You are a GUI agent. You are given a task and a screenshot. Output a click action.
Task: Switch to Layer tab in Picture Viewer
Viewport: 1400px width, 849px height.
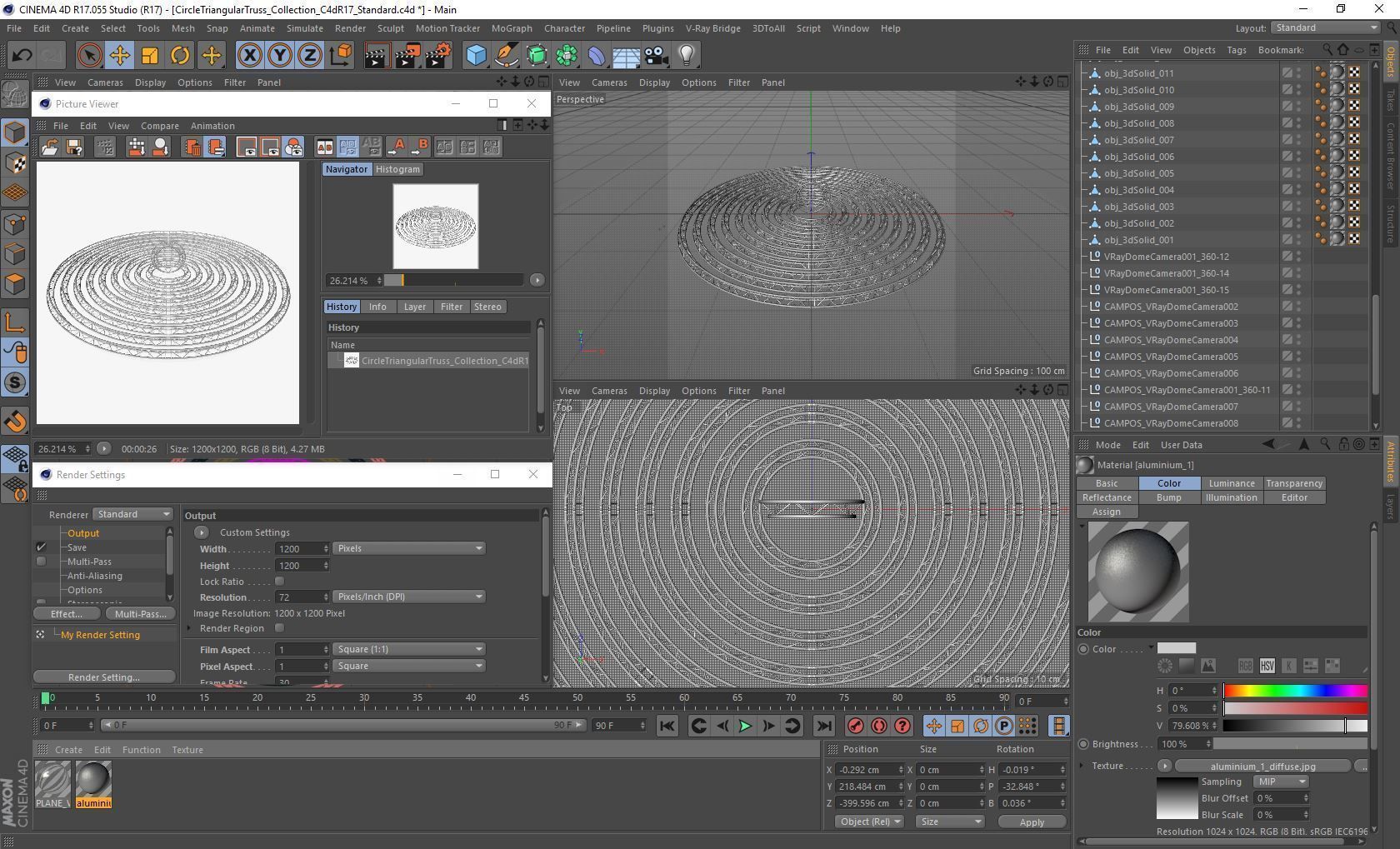pos(415,307)
